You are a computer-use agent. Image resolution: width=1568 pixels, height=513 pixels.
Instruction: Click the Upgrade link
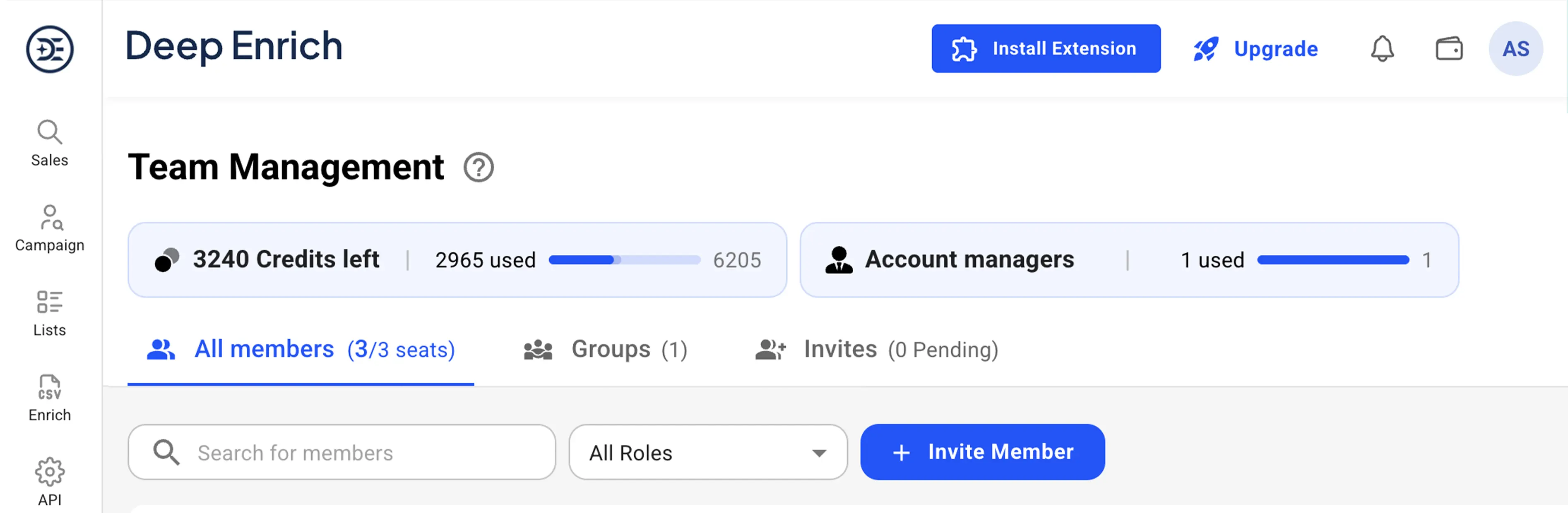tap(1256, 49)
